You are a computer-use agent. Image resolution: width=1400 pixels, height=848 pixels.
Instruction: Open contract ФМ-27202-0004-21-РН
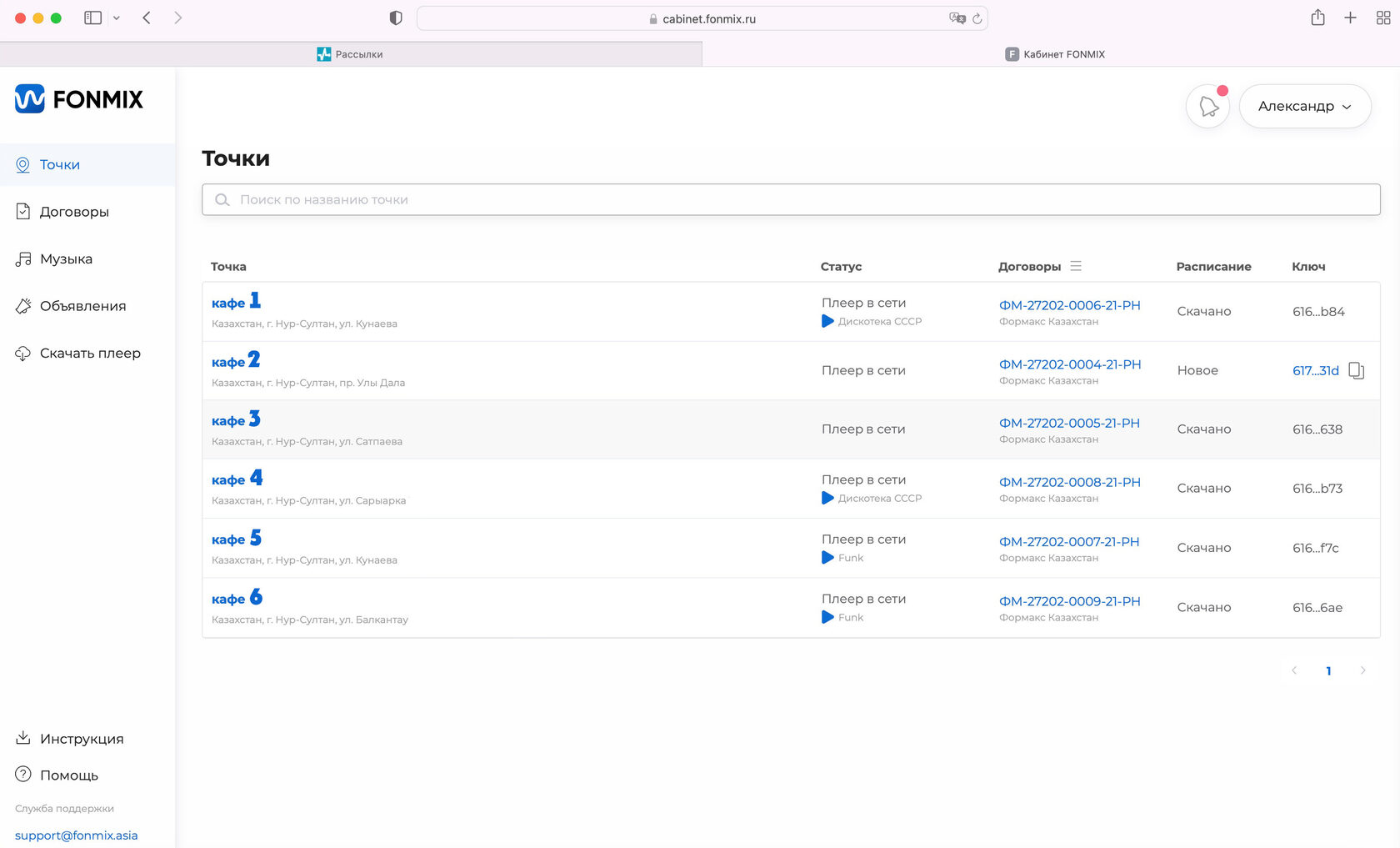(x=1070, y=364)
